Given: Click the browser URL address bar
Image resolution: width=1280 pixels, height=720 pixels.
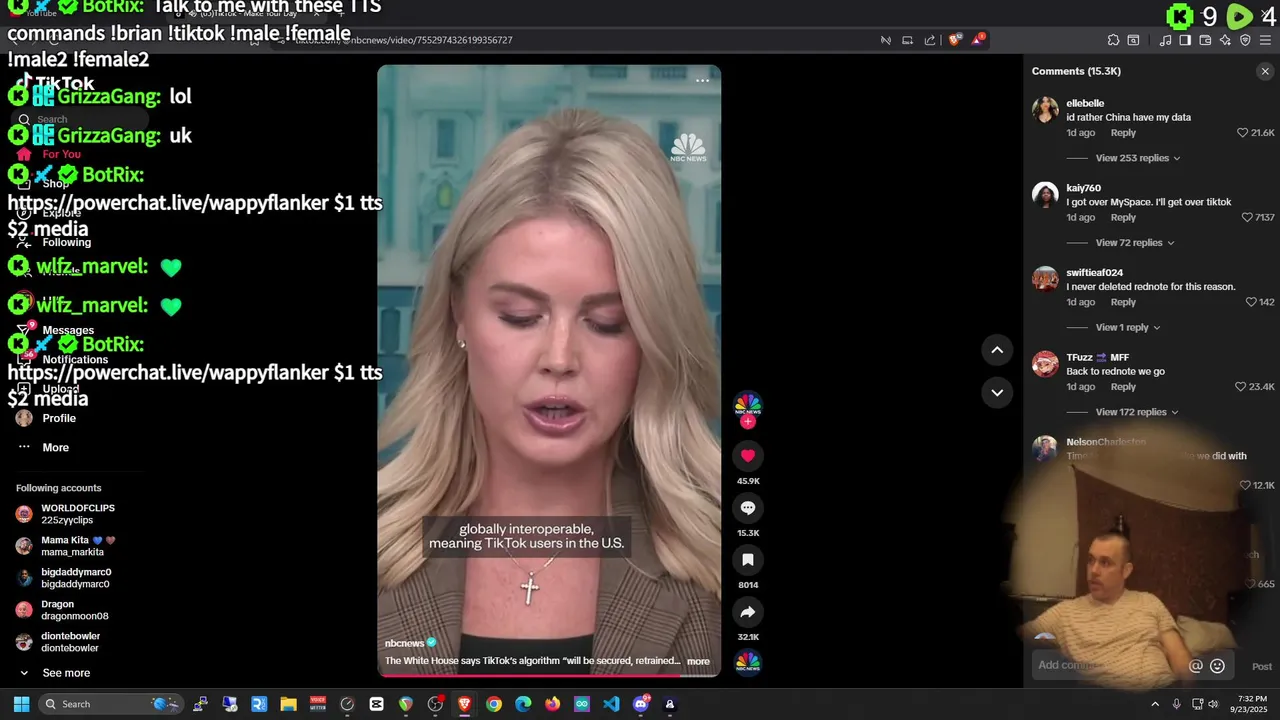Looking at the screenshot, I should (580, 40).
